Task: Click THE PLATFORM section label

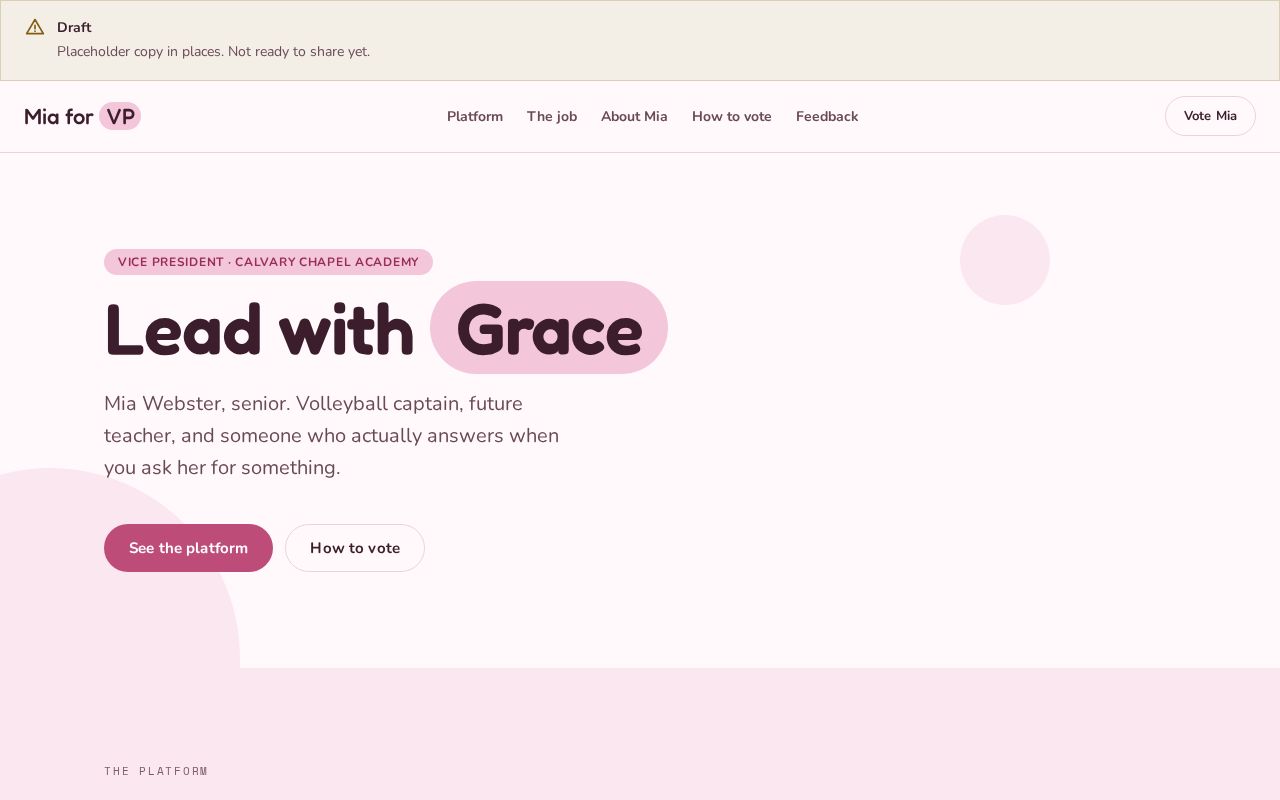Action: 156,771
